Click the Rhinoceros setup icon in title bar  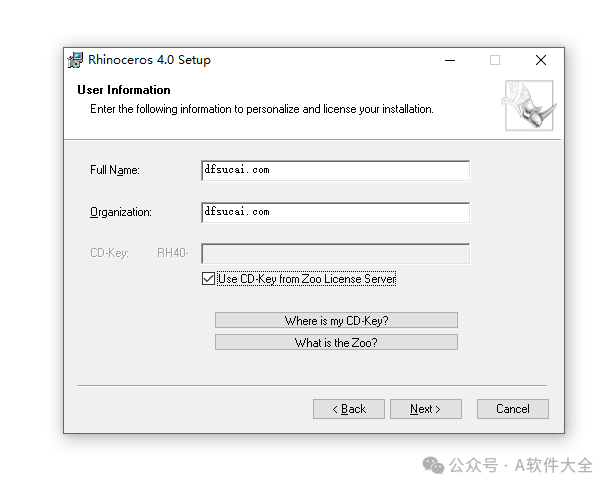pyautogui.click(x=75, y=60)
